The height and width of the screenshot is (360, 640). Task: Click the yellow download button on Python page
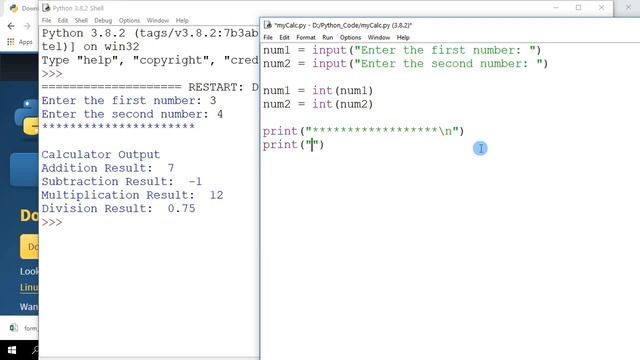coord(29,247)
